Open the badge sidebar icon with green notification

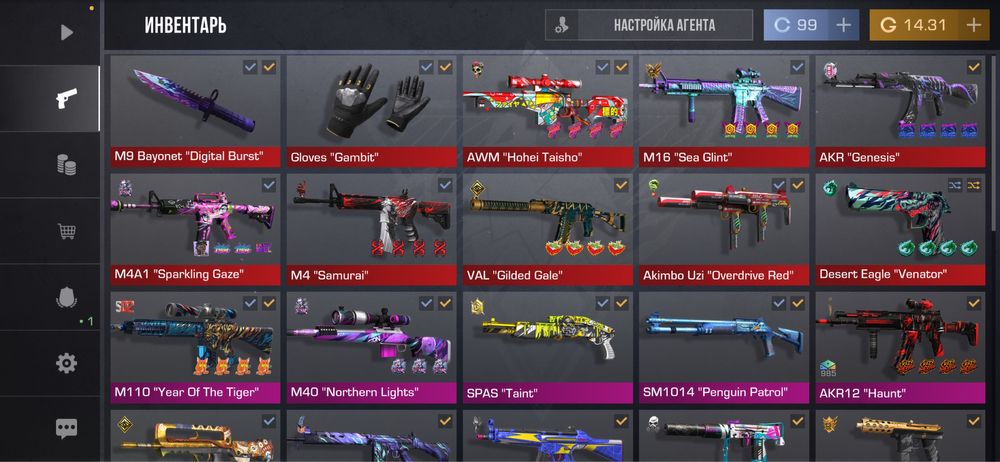coord(66,297)
